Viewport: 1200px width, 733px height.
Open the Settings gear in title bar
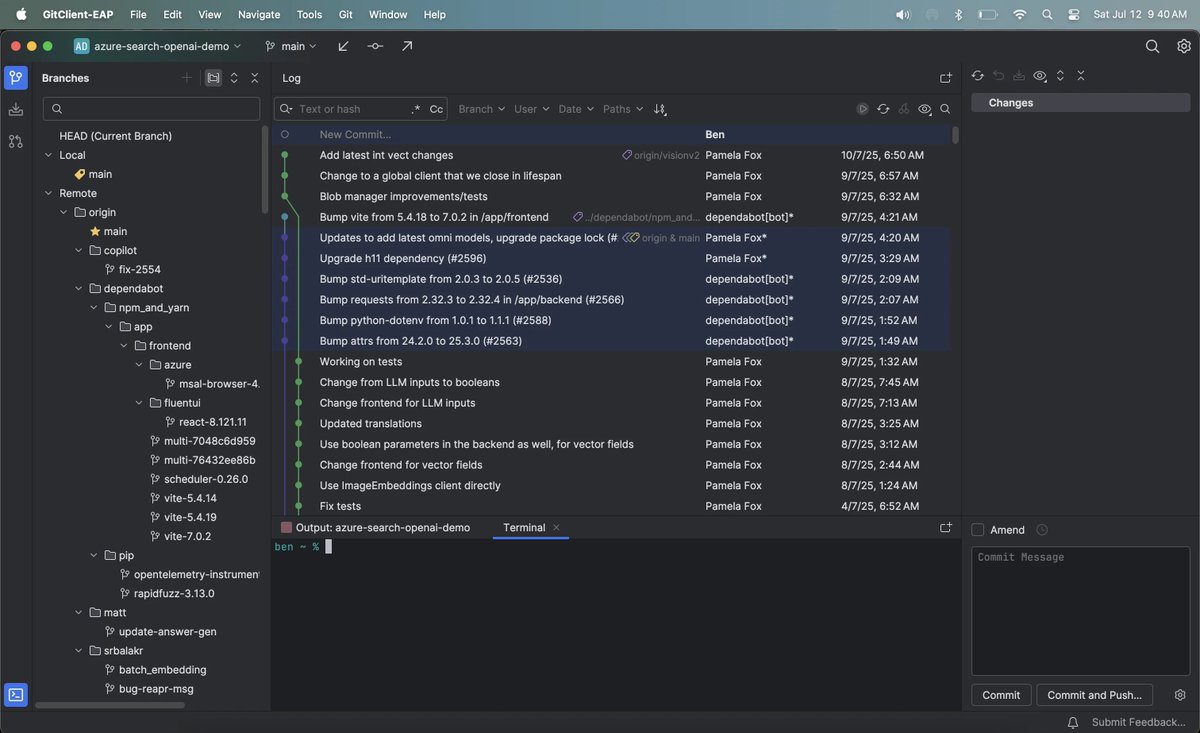pyautogui.click(x=1184, y=46)
